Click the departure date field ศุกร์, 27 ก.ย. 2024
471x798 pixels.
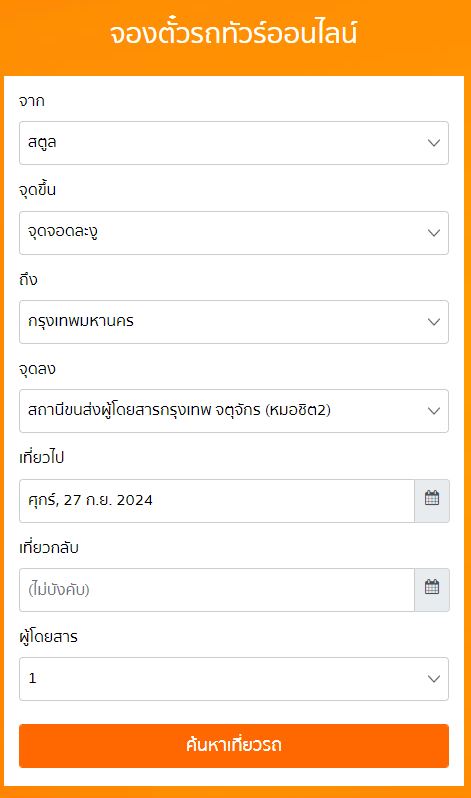216,500
